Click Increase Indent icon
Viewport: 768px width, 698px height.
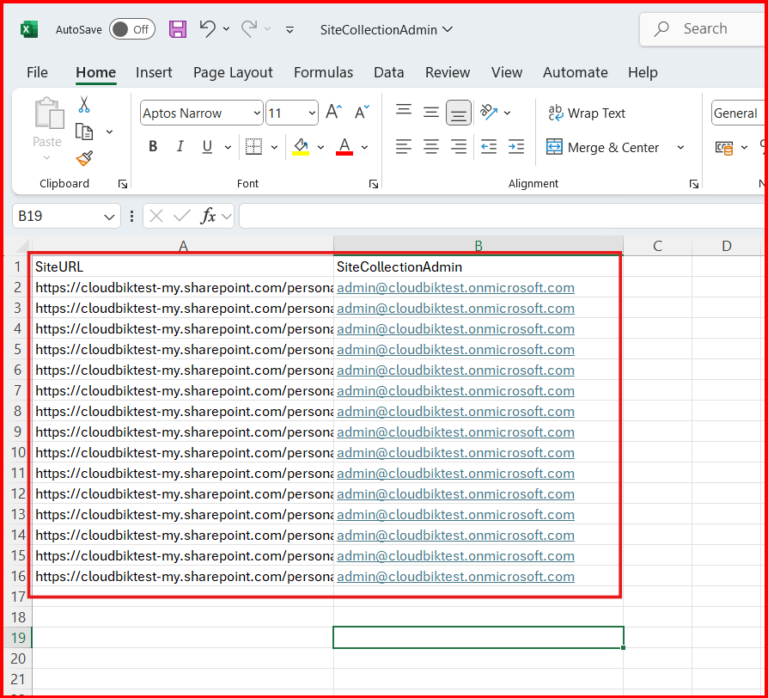coord(516,146)
